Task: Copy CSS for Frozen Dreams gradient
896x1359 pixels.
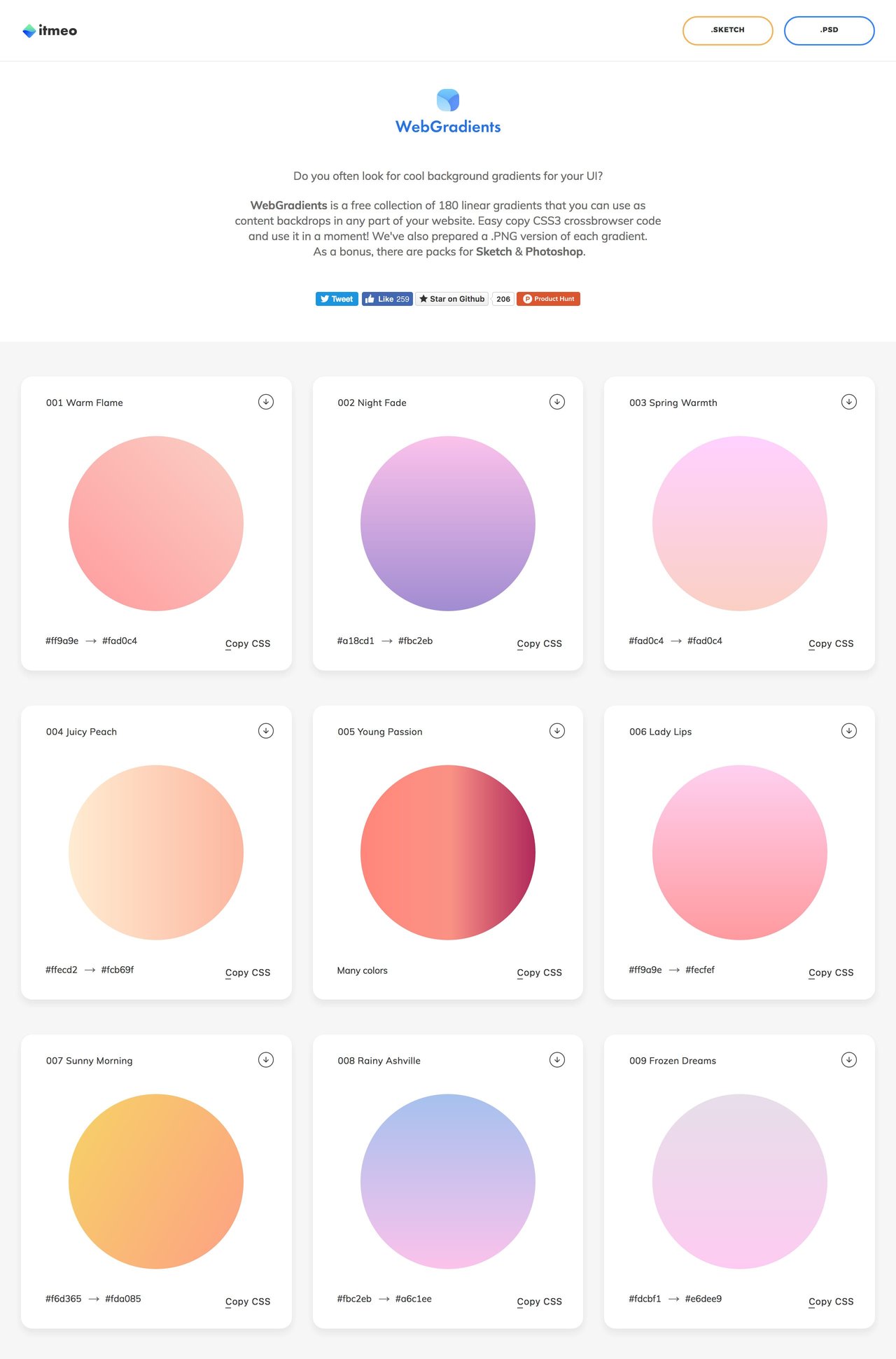Action: (831, 1302)
